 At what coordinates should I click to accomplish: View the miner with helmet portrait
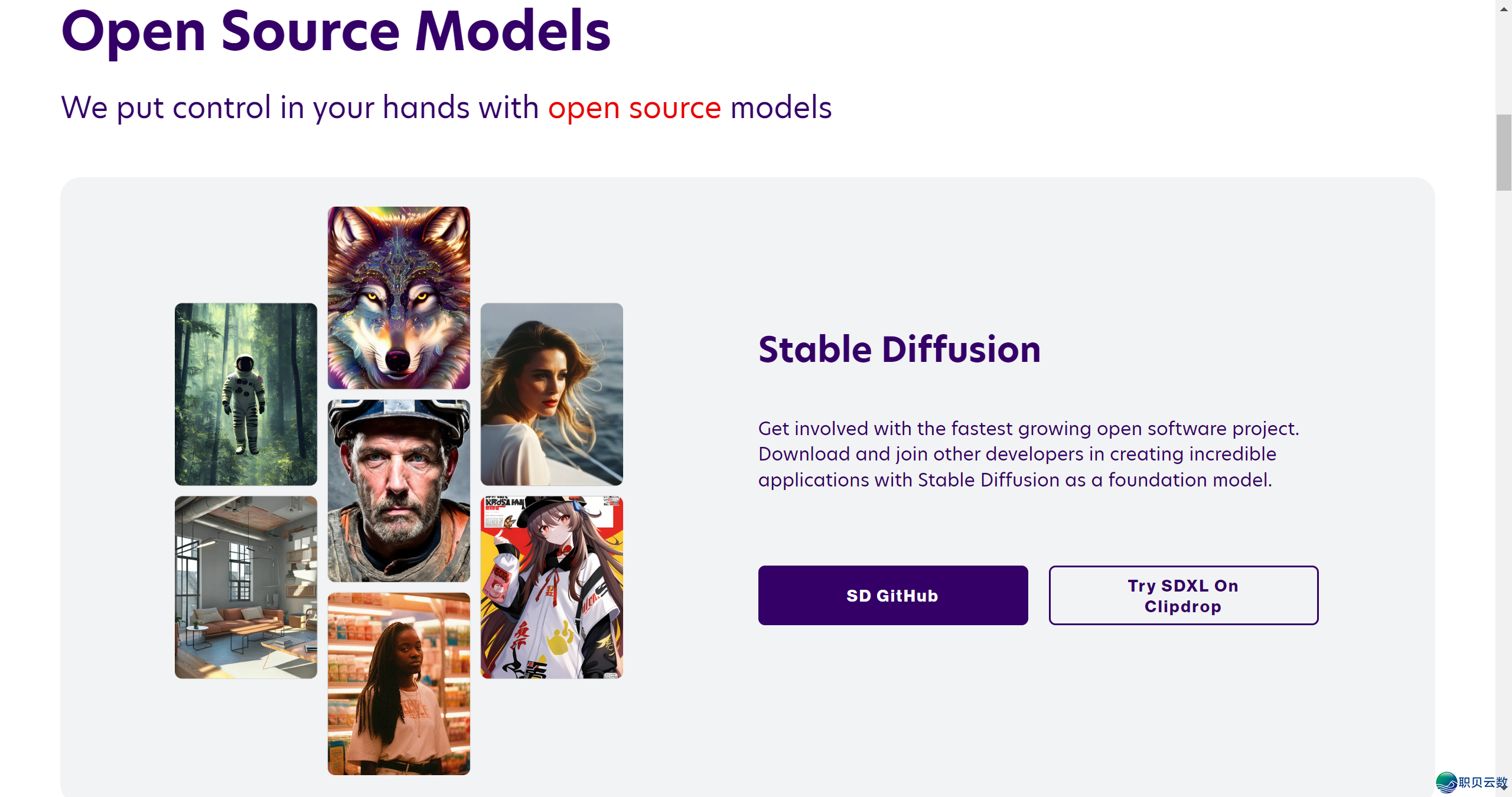coord(399,491)
